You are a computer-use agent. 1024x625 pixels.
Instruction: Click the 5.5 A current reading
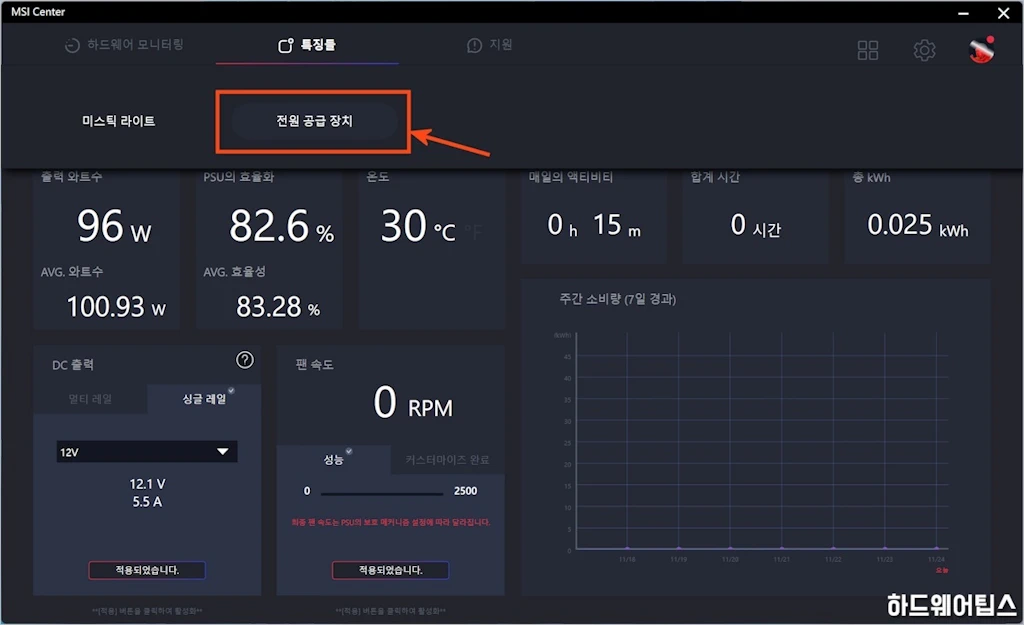click(x=147, y=502)
